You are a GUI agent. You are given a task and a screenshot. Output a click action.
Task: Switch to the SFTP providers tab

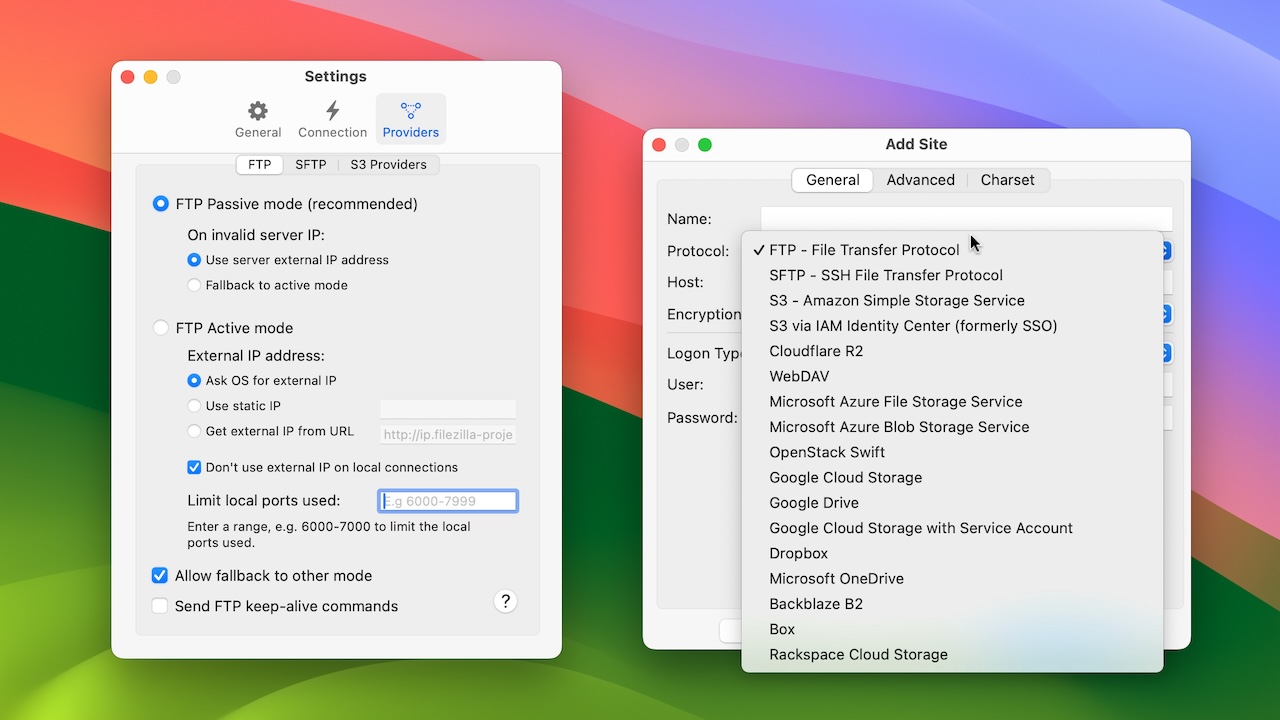(x=311, y=165)
